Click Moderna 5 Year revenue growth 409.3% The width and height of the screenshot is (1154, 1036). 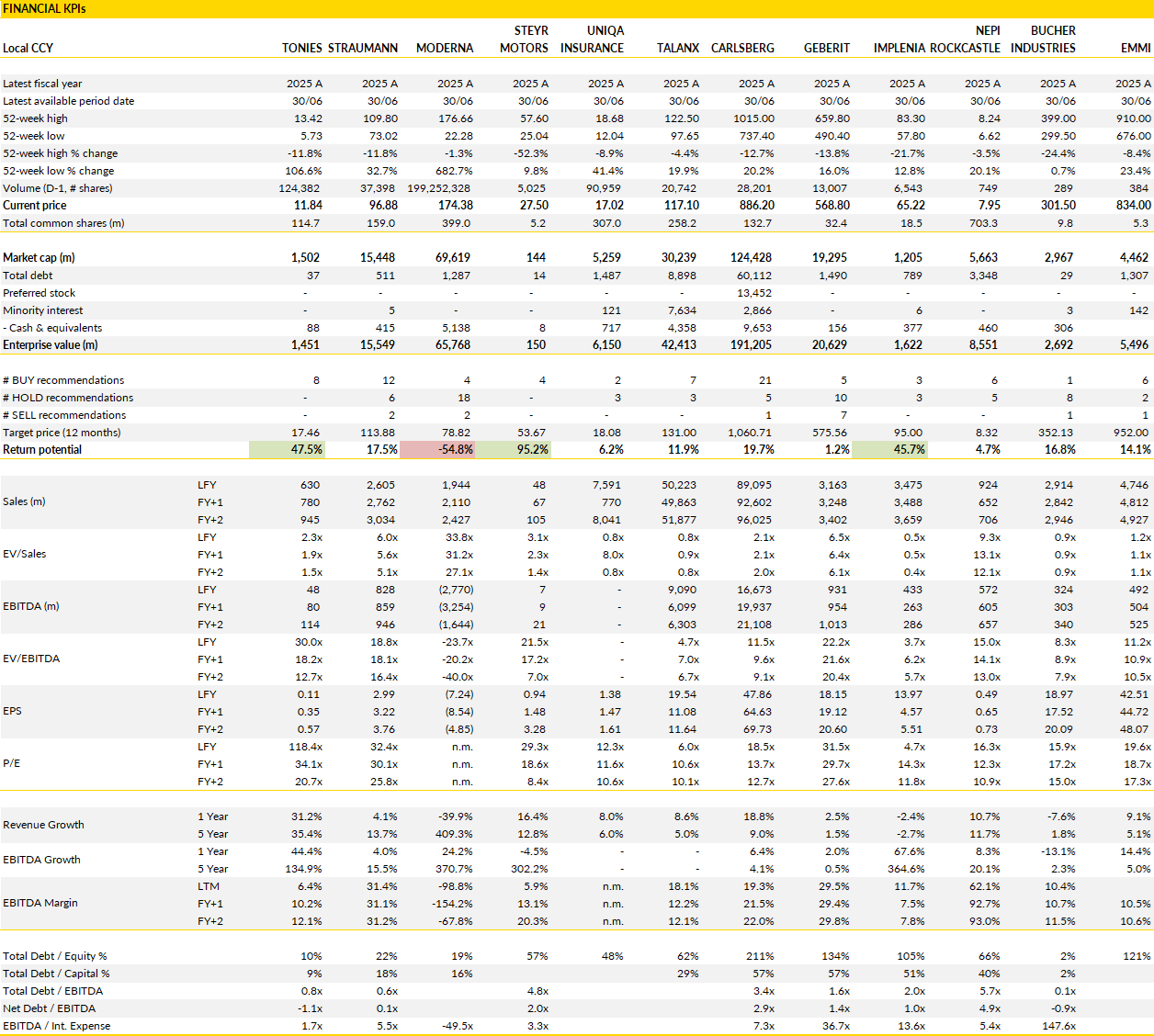[x=455, y=834]
